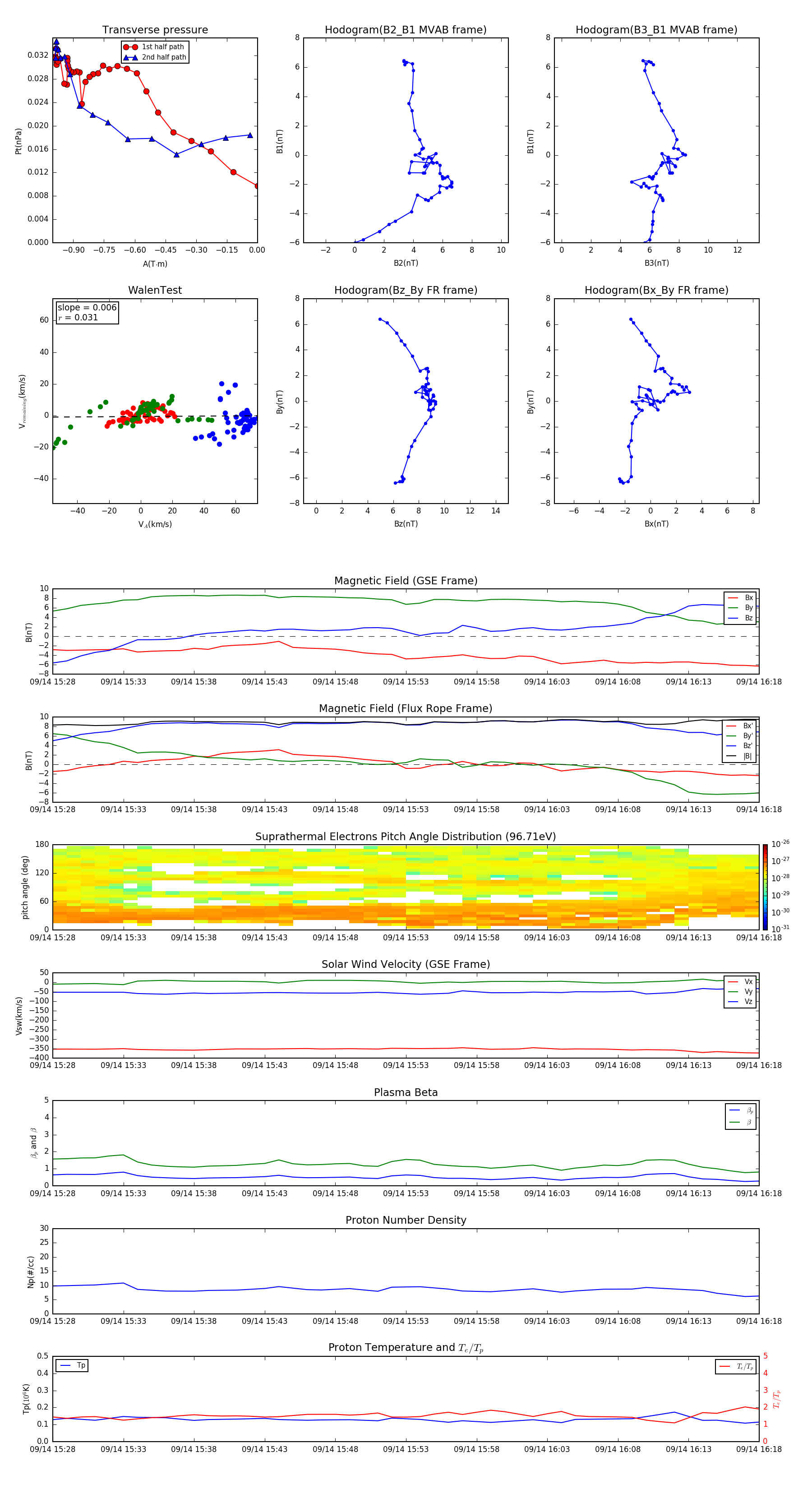Click the 'Hodogram(B3_B1 MVAB frame)' title
Image resolution: width=812 pixels, height=1489 pixels.
point(656,30)
